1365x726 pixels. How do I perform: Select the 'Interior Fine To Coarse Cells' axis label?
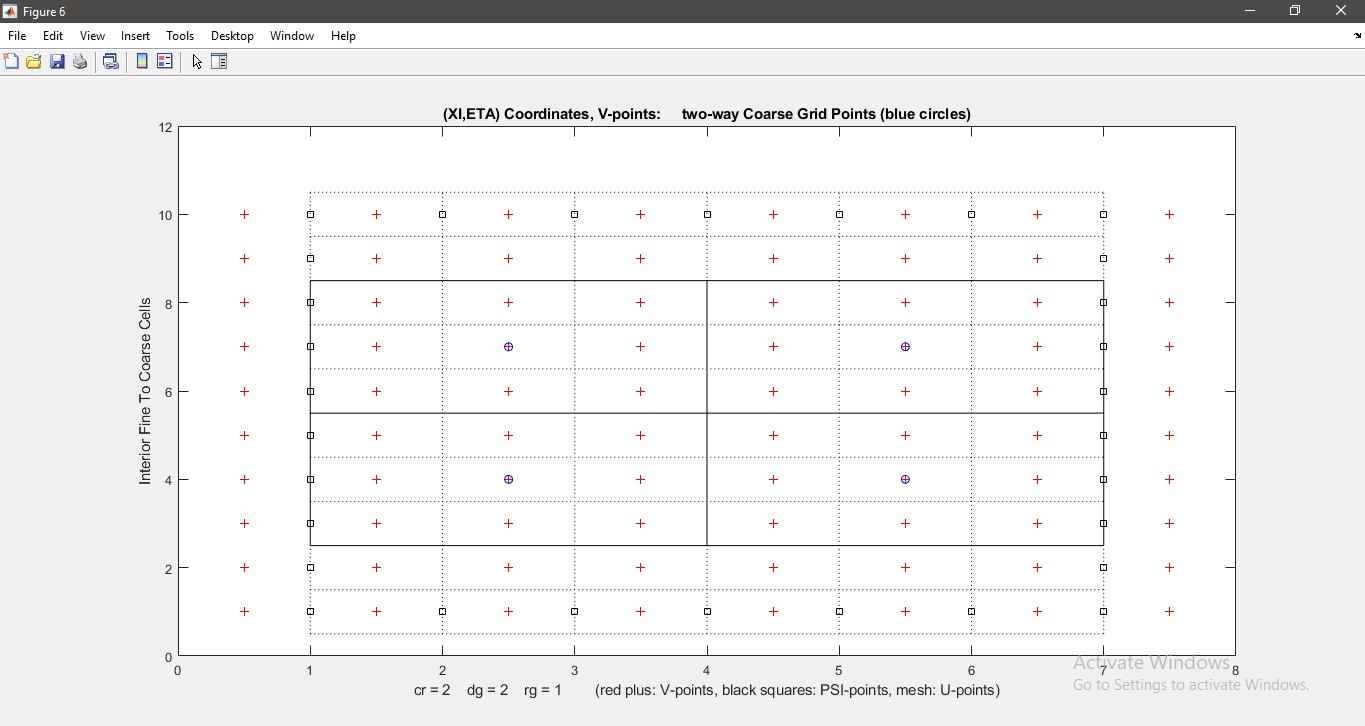click(x=145, y=391)
